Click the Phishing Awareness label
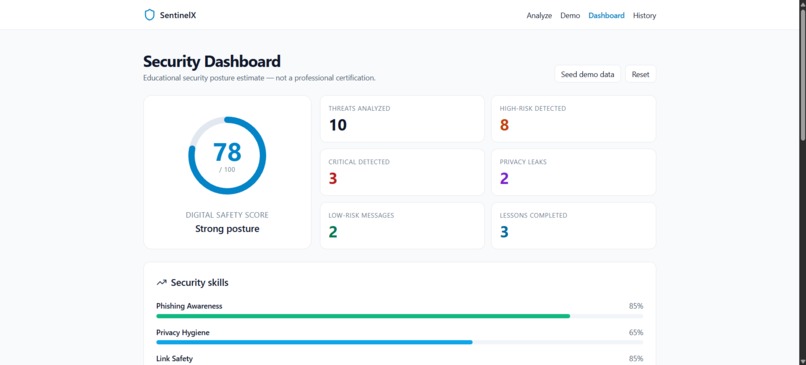This screenshot has width=806, height=365. coord(189,306)
